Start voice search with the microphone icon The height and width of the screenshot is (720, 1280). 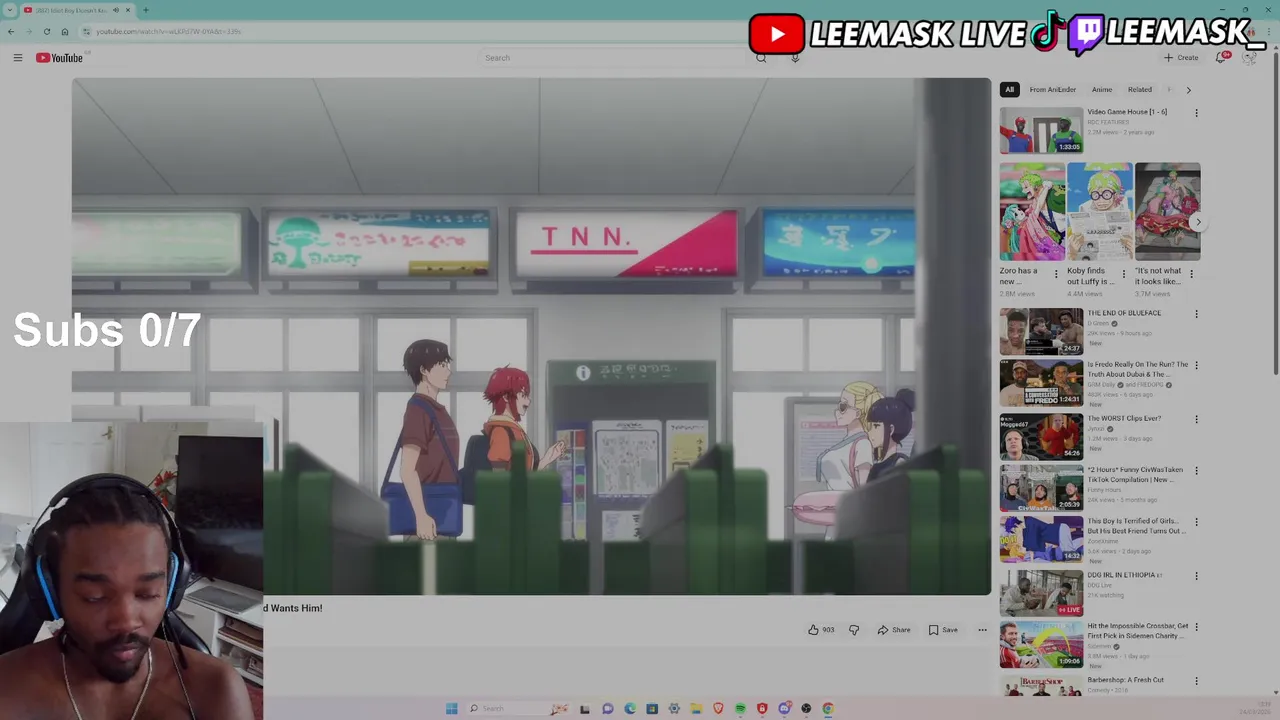tap(795, 58)
